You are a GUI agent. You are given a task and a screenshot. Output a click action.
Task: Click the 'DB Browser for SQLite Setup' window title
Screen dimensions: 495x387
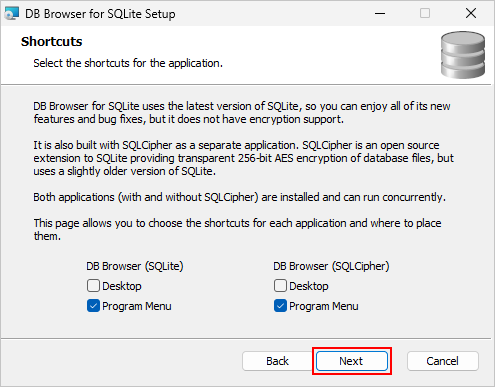tap(100, 14)
